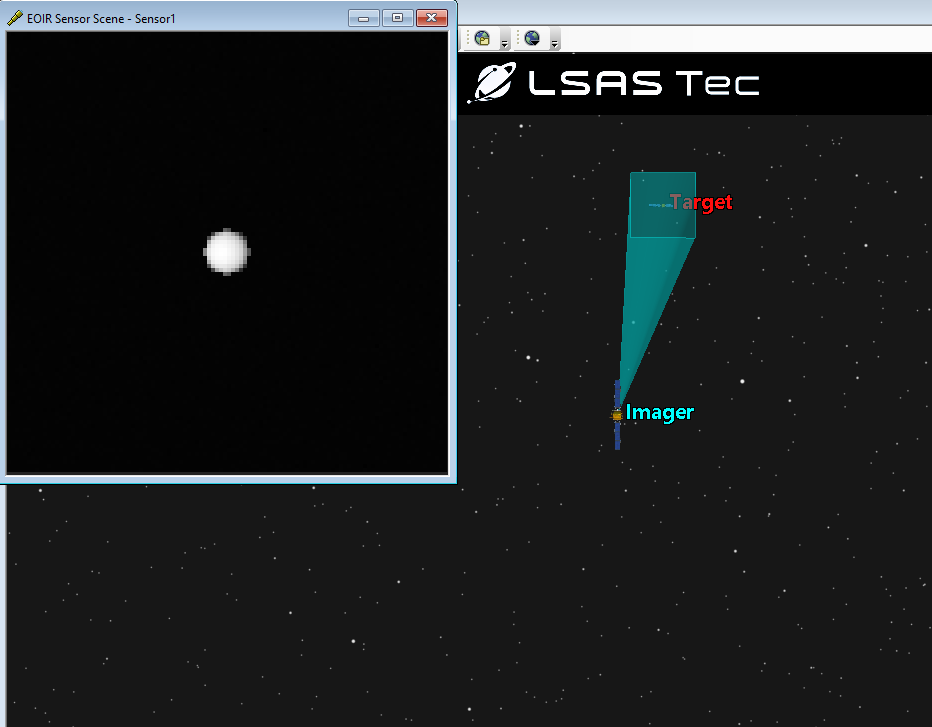Select the cyan Imager label
Screen dimensions: 932x727
pyautogui.click(x=660, y=412)
